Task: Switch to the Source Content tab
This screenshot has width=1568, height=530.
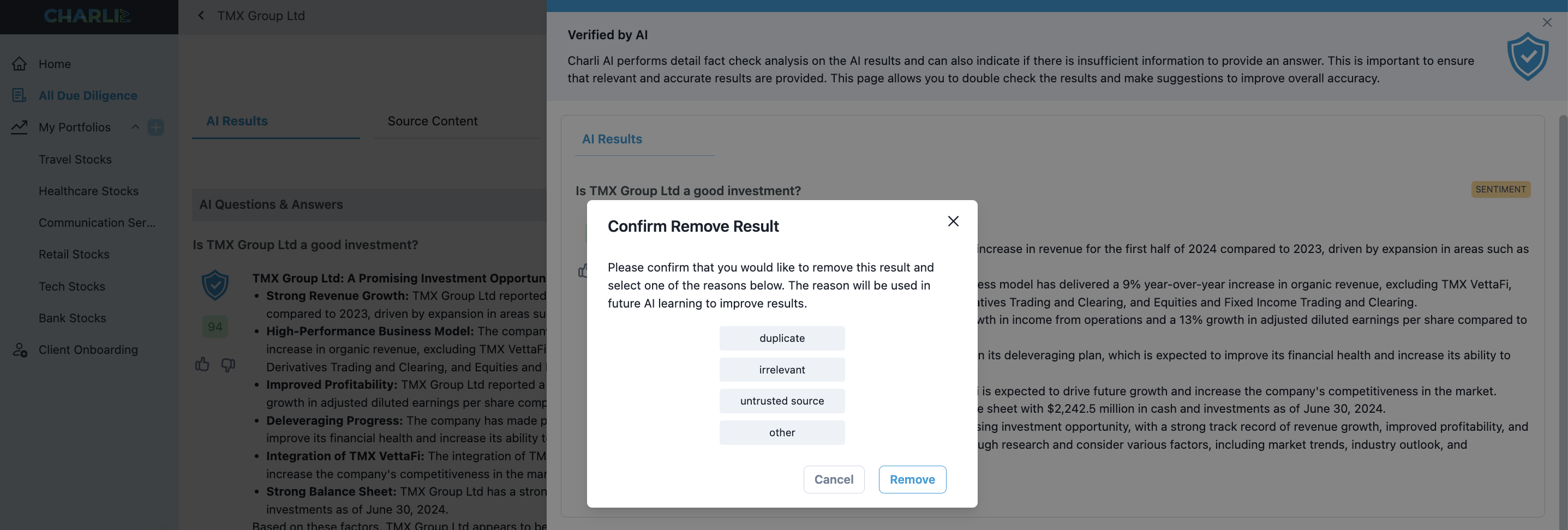Action: click(x=433, y=121)
